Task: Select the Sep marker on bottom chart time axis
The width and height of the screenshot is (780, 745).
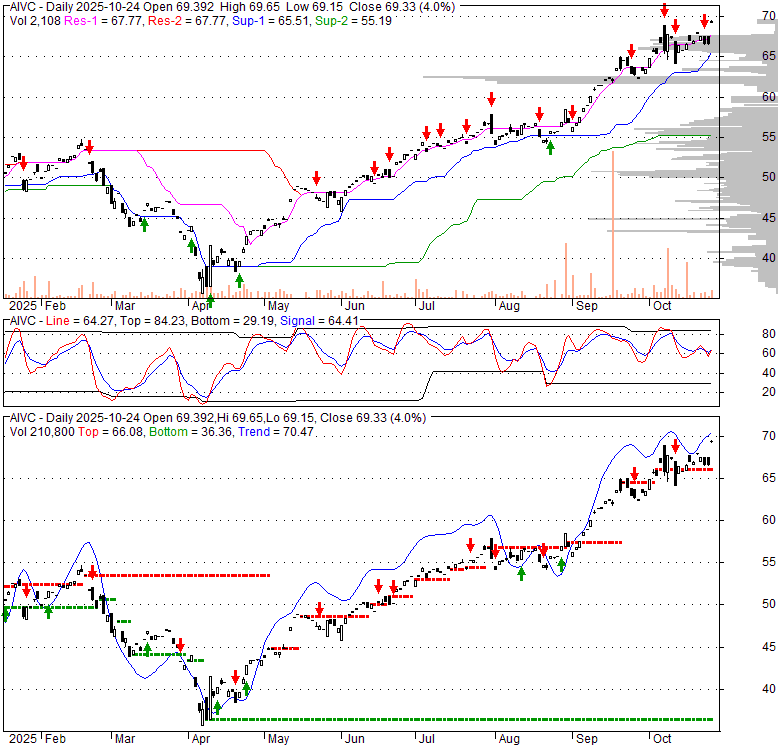Action: point(586,738)
